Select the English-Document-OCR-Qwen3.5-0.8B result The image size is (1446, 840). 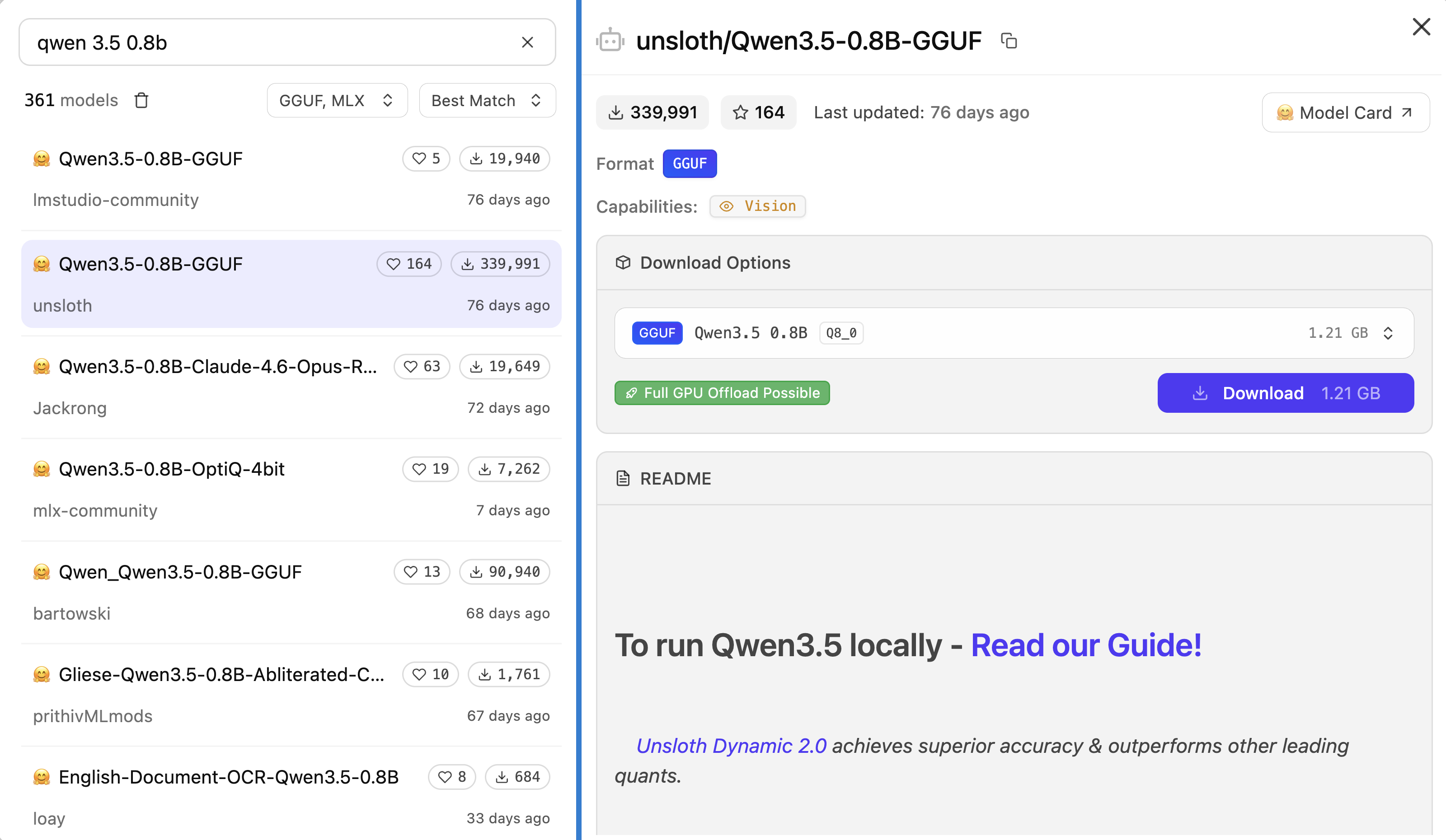(291, 798)
